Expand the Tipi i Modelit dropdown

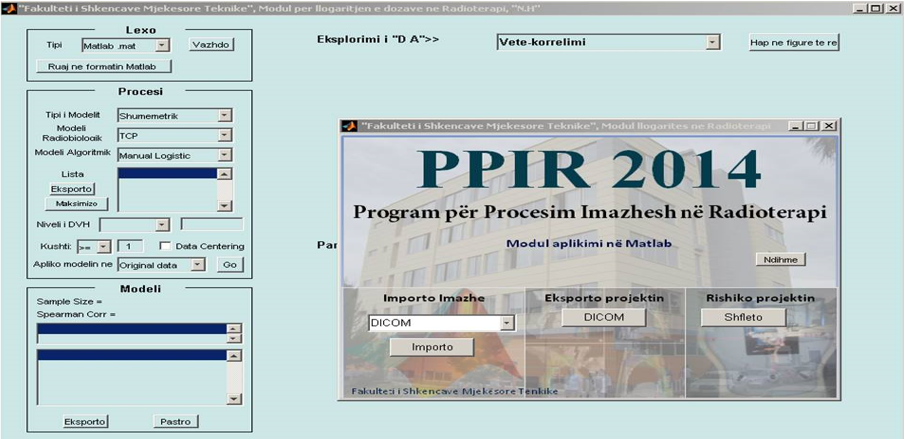tap(224, 116)
